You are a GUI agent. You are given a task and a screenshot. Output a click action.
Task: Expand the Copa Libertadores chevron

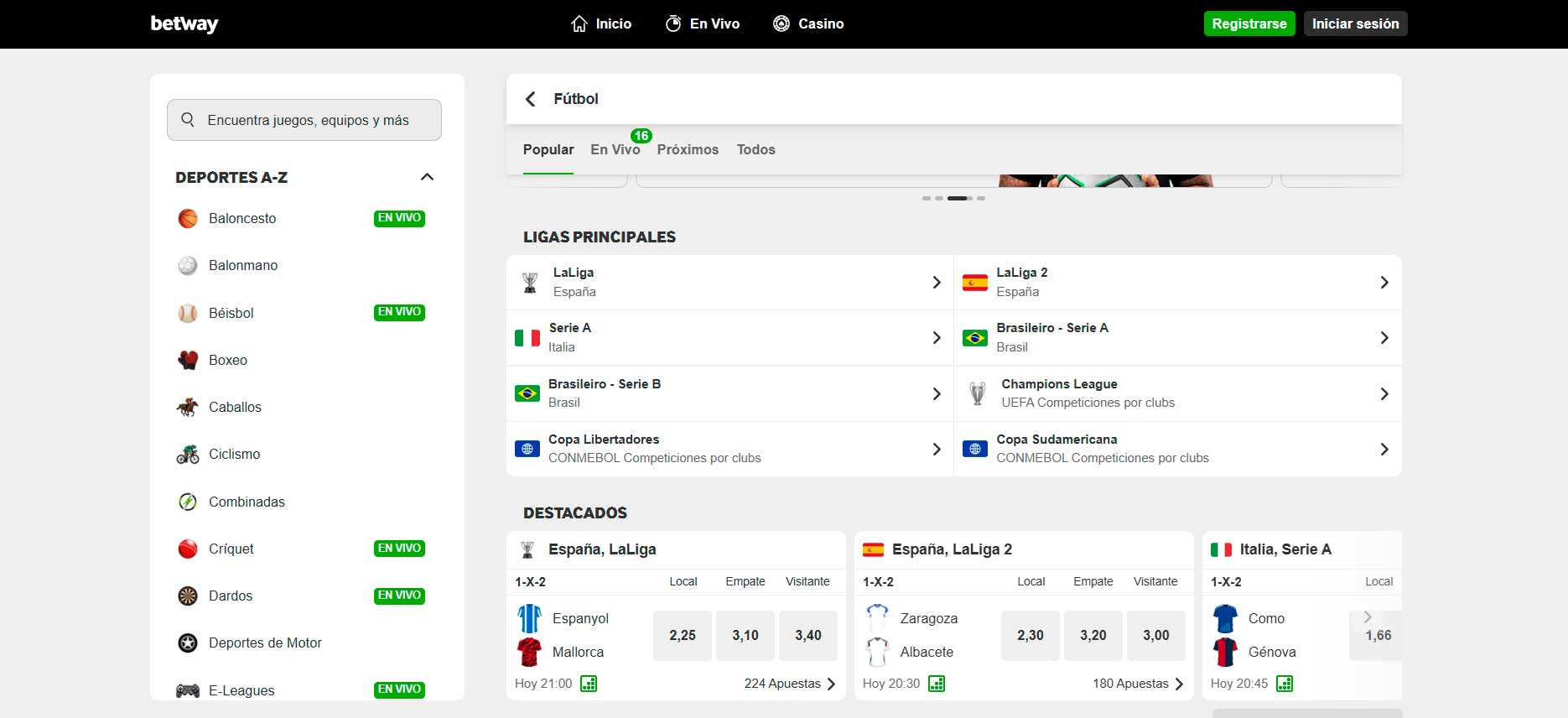[x=937, y=450]
